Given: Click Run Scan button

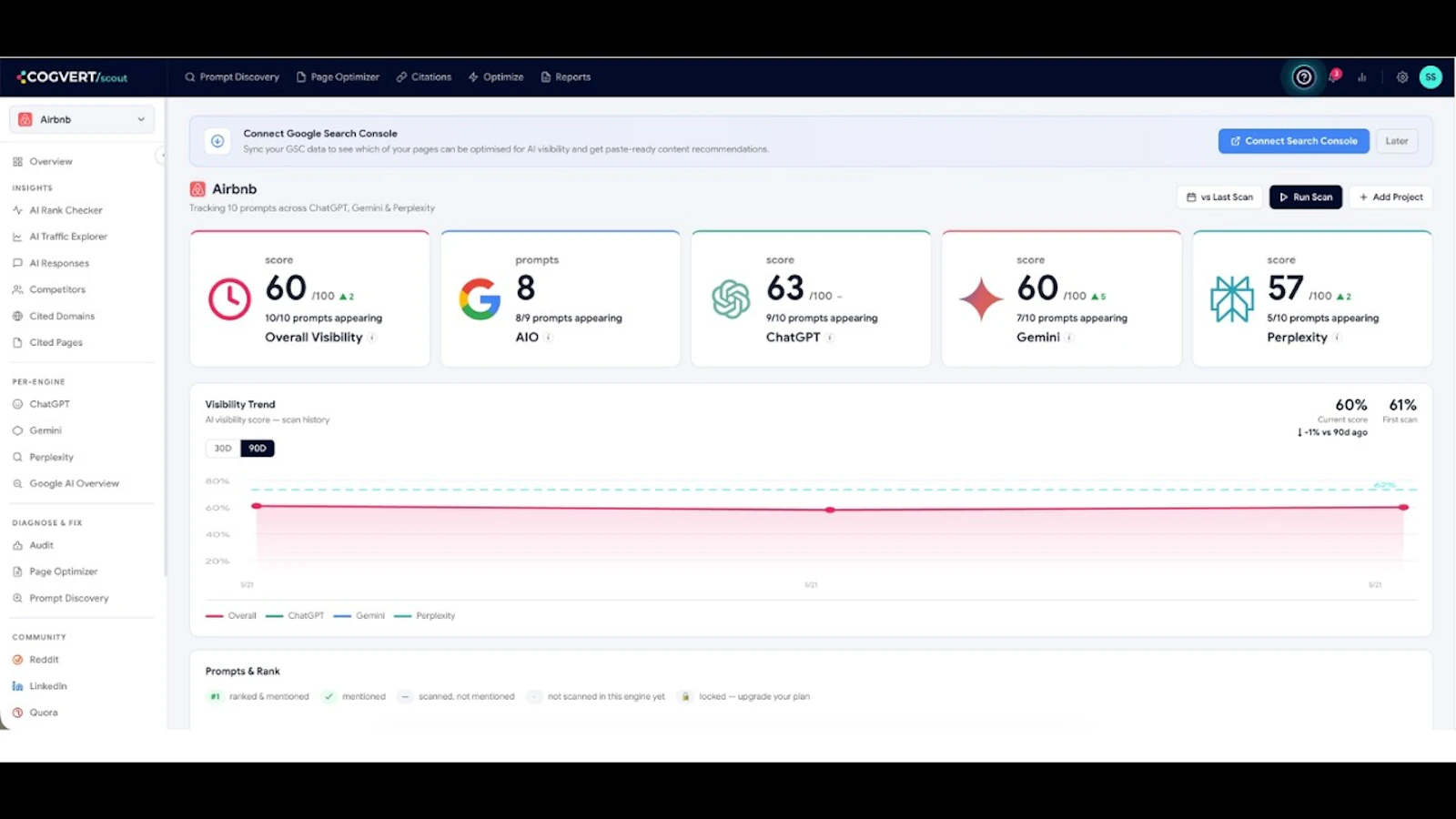Looking at the screenshot, I should tap(1305, 197).
